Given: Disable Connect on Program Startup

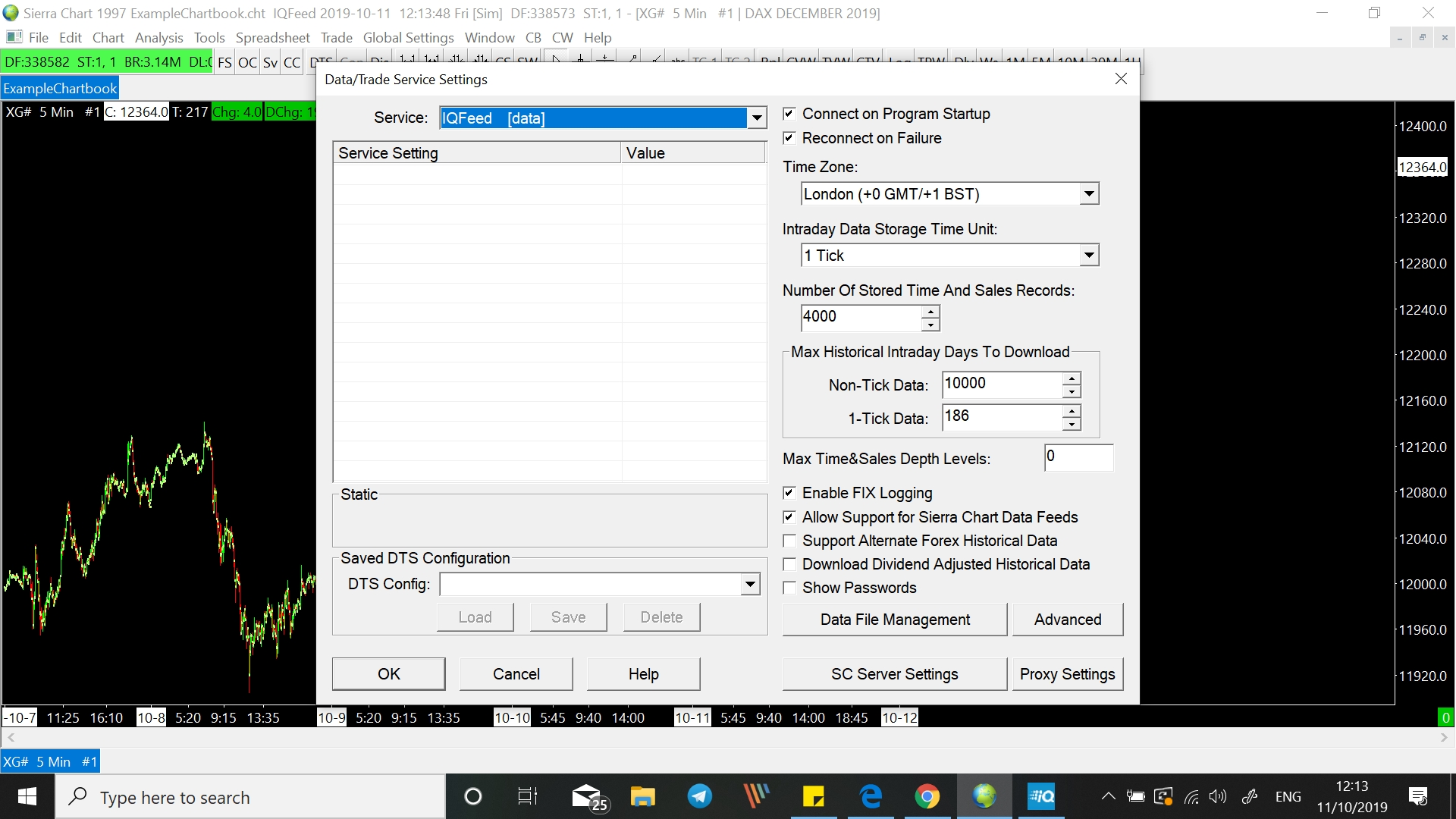Looking at the screenshot, I should click(789, 114).
